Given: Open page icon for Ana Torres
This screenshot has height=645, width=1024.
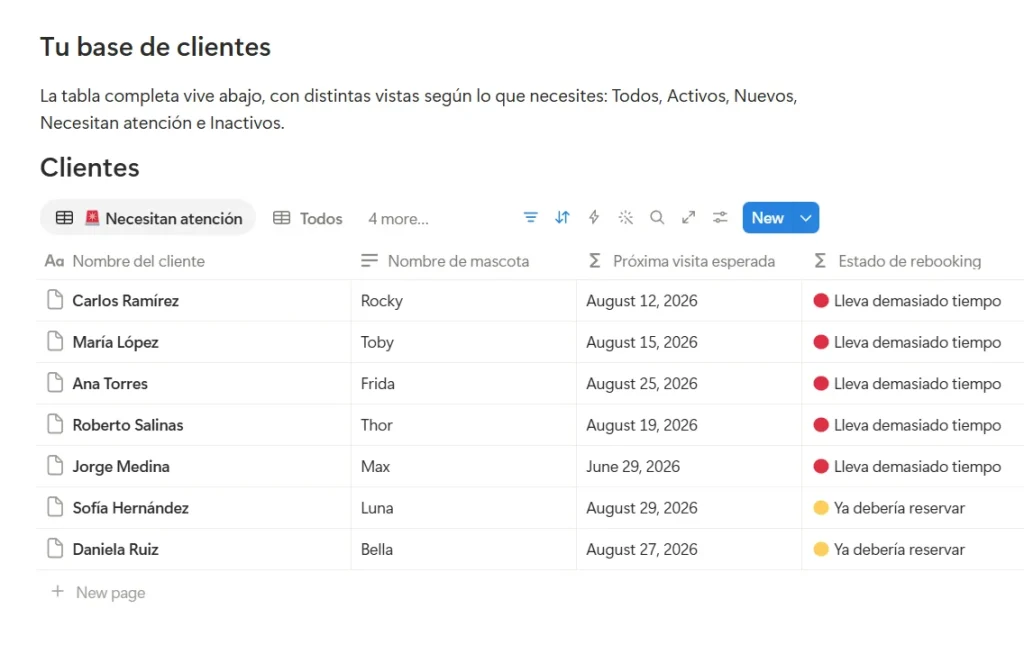Looking at the screenshot, I should (56, 383).
